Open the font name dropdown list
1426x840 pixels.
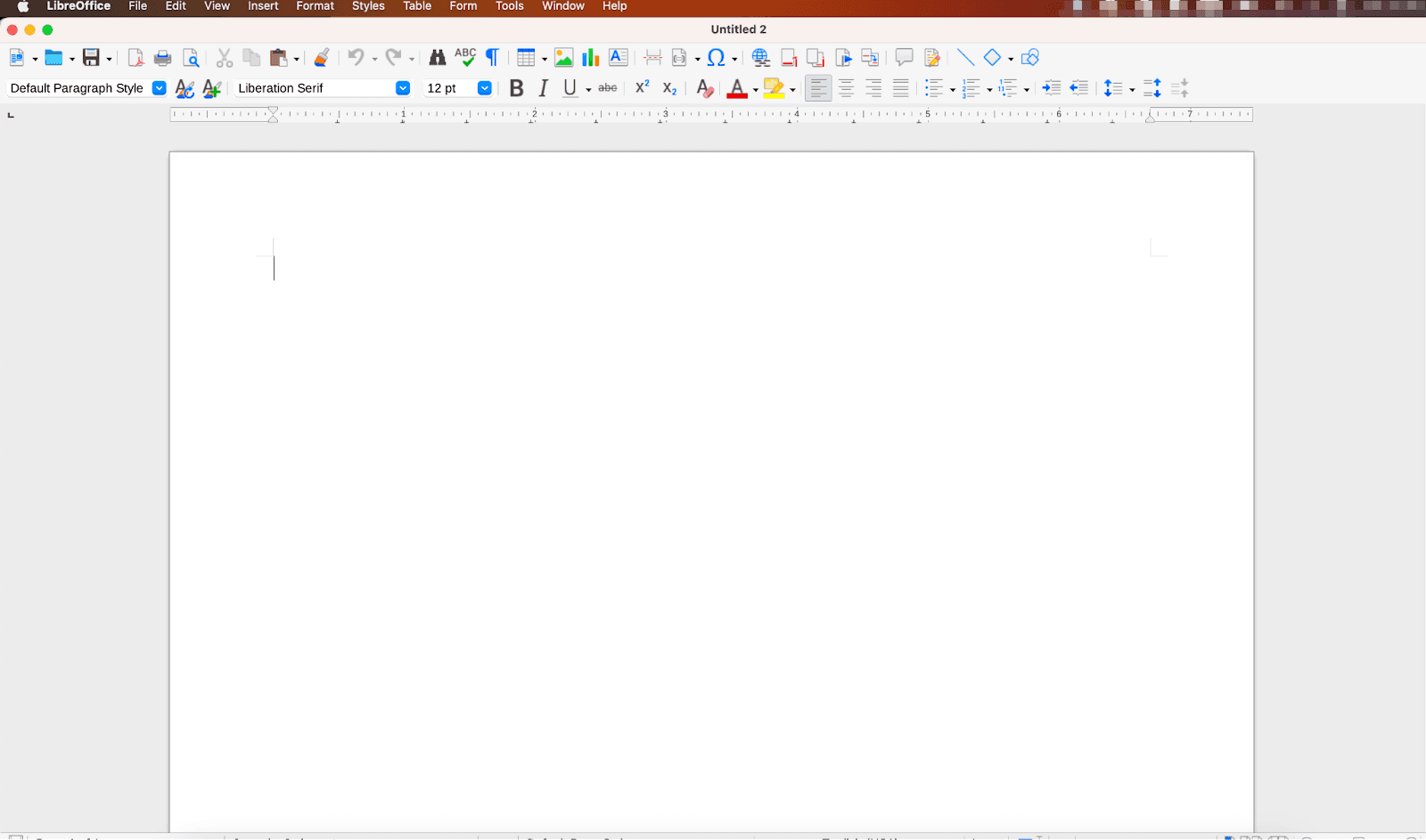[403, 88]
